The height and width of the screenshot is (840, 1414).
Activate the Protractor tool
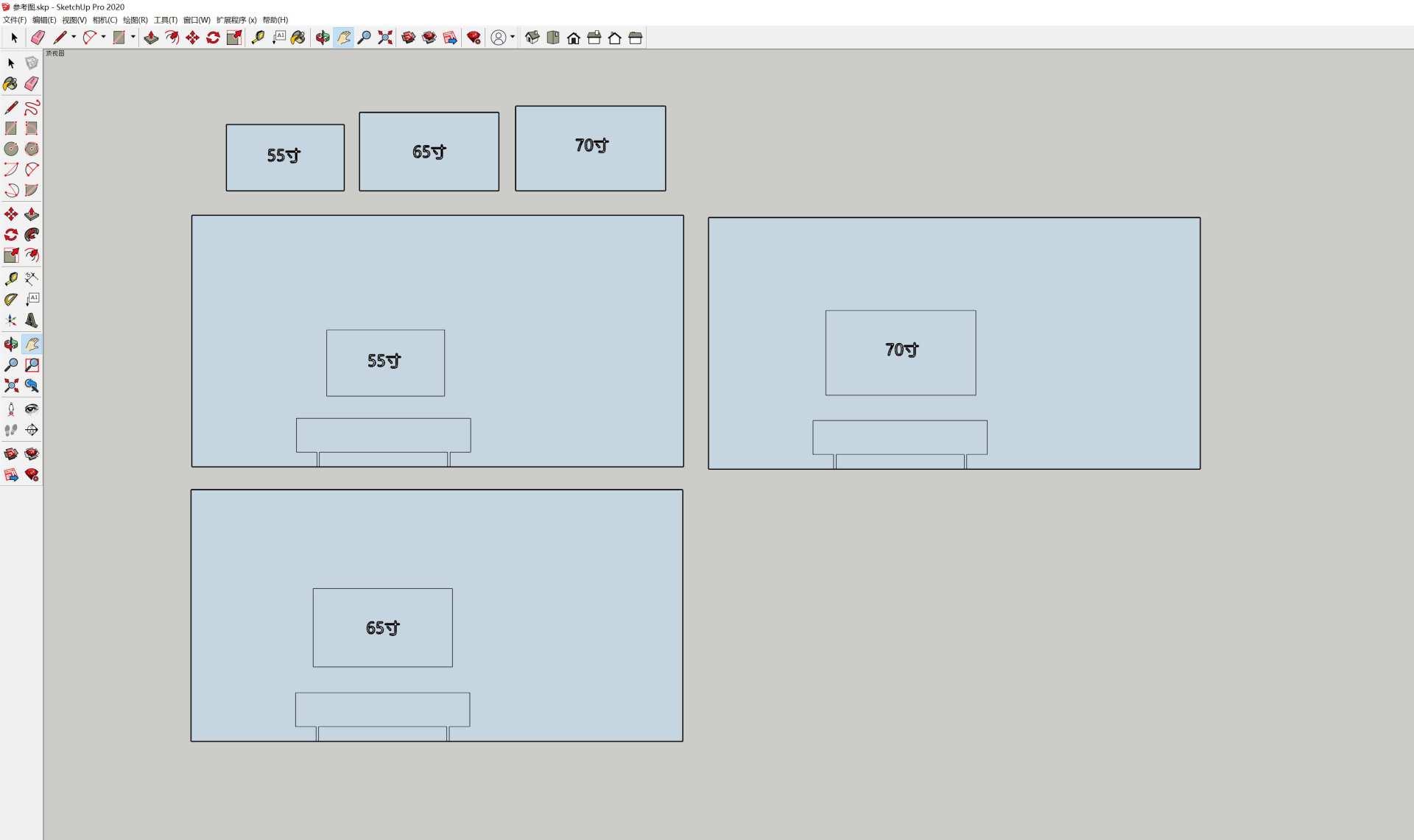coord(10,300)
